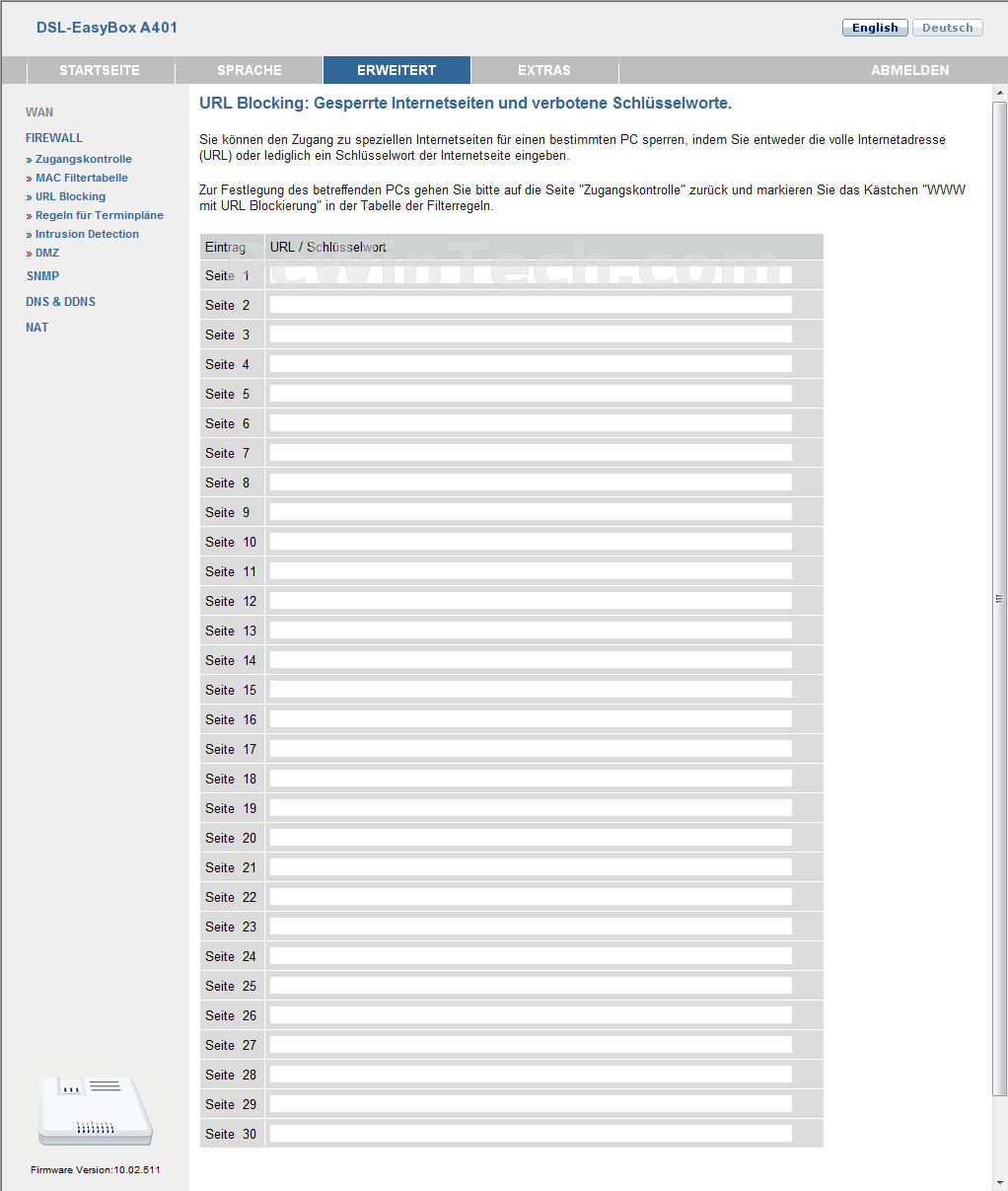Open NAT section in sidebar
The height and width of the screenshot is (1191, 1008).
[x=36, y=328]
